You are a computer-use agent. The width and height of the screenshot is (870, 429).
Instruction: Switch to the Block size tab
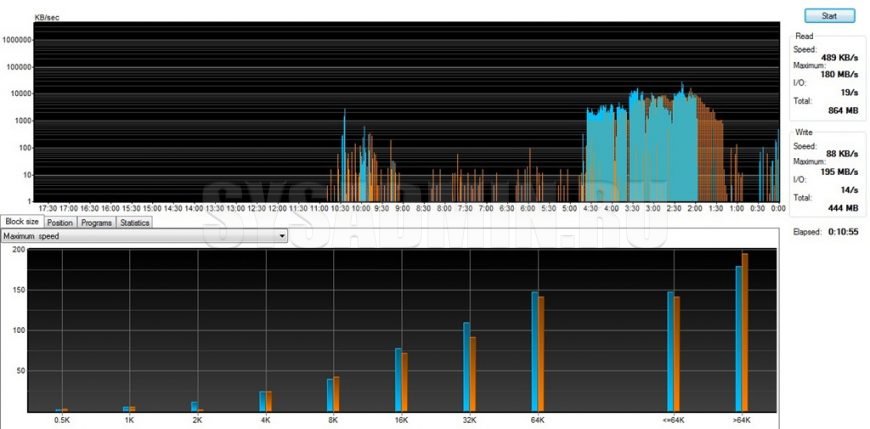pos(22,222)
